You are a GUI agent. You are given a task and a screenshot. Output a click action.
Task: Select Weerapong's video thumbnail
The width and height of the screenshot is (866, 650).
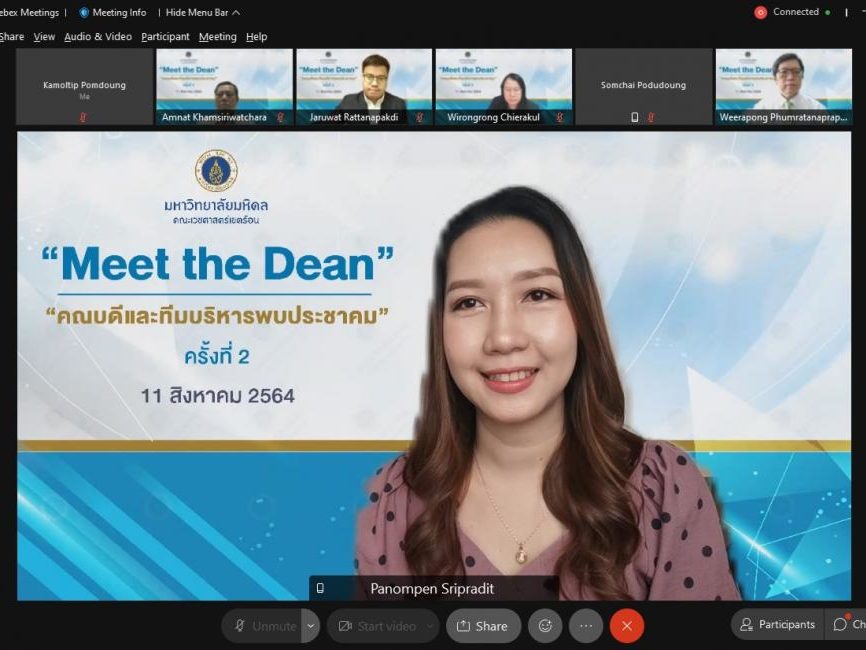tap(784, 86)
